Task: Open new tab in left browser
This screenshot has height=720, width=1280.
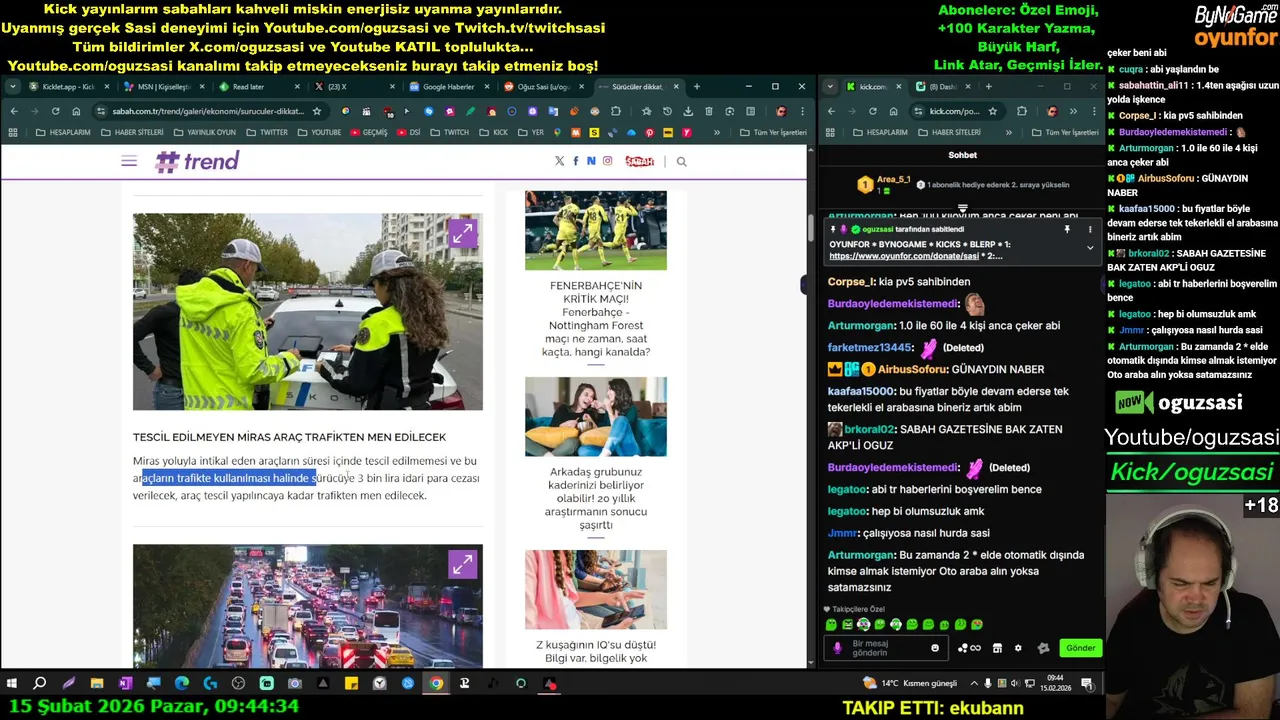Action: click(697, 87)
